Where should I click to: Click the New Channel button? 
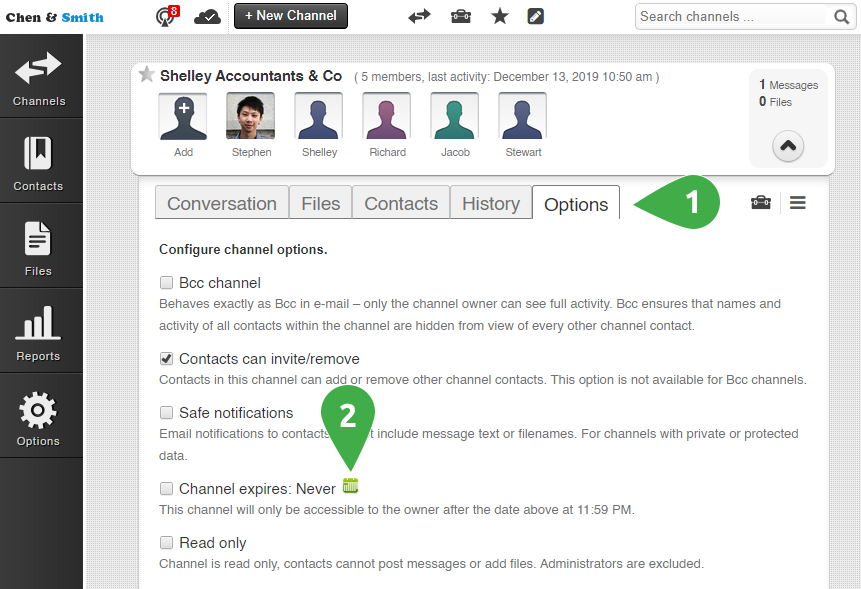(x=290, y=16)
